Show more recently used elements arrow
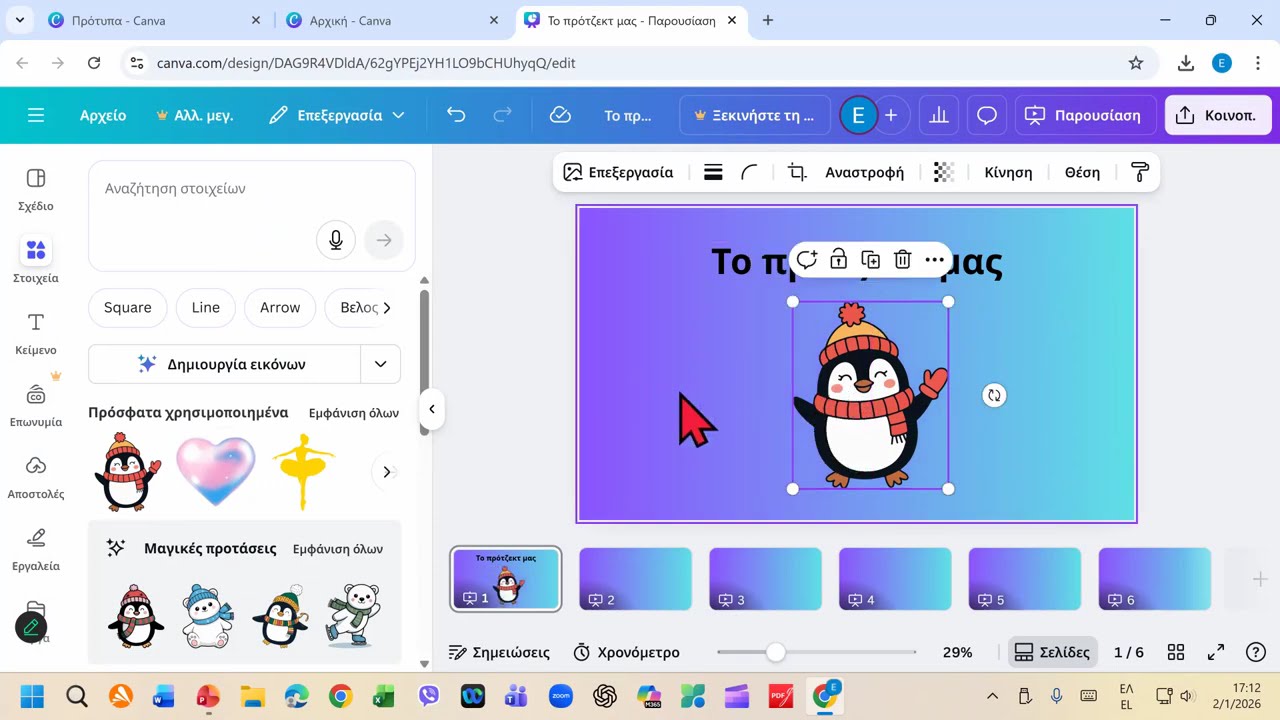This screenshot has height=720, width=1280. [x=387, y=472]
